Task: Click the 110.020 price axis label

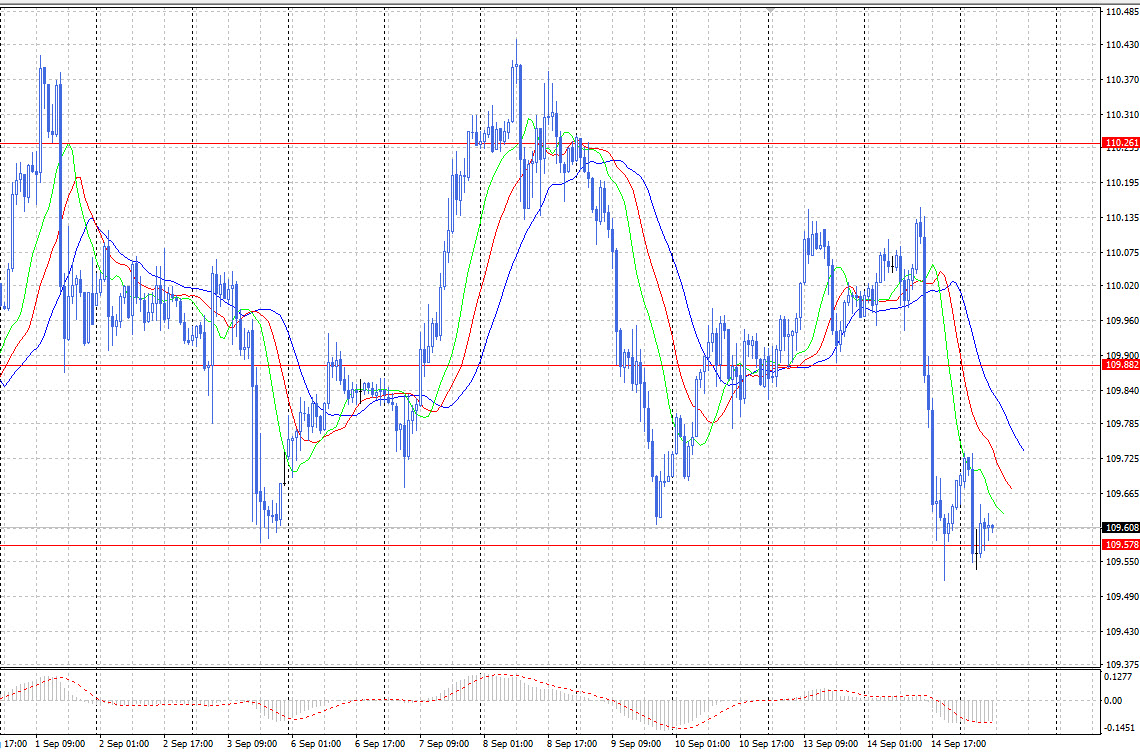Action: click(x=1122, y=286)
